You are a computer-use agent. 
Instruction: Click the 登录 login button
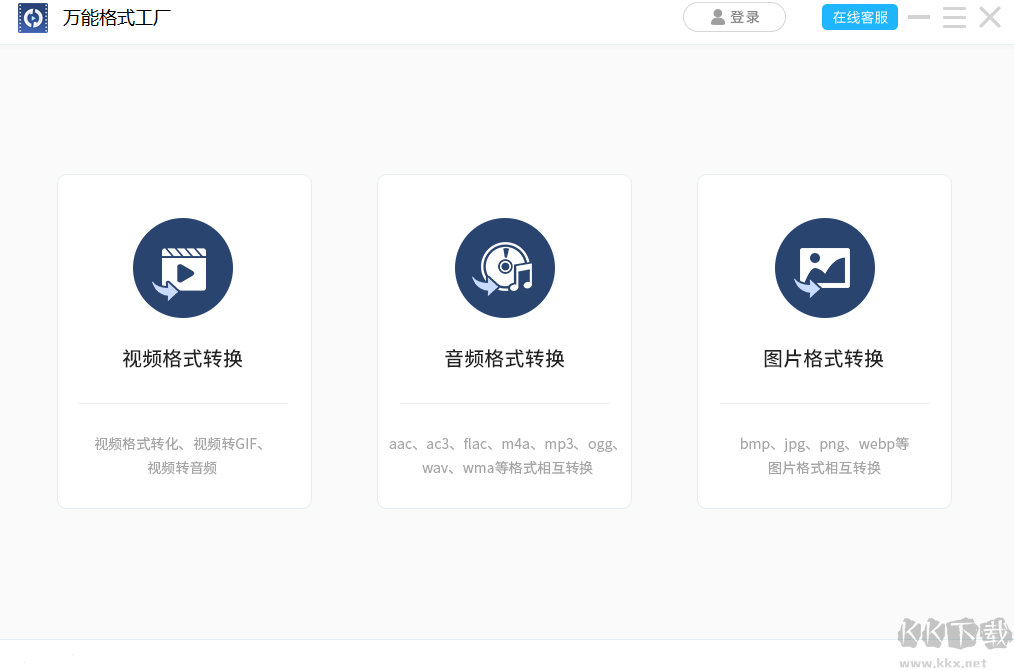point(734,17)
